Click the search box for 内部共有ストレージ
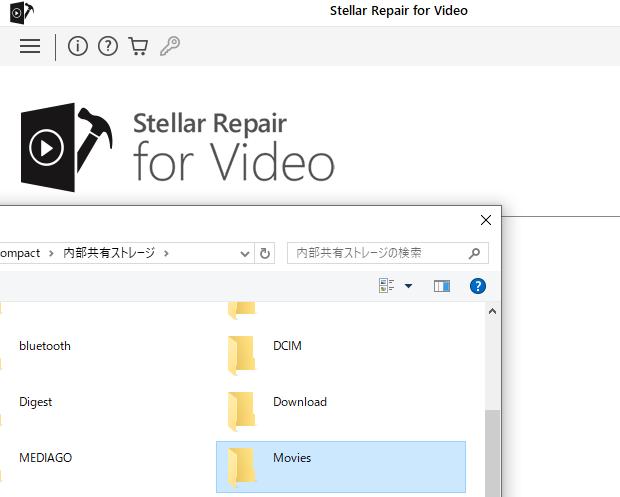This screenshot has width=620, height=497. click(x=388, y=253)
